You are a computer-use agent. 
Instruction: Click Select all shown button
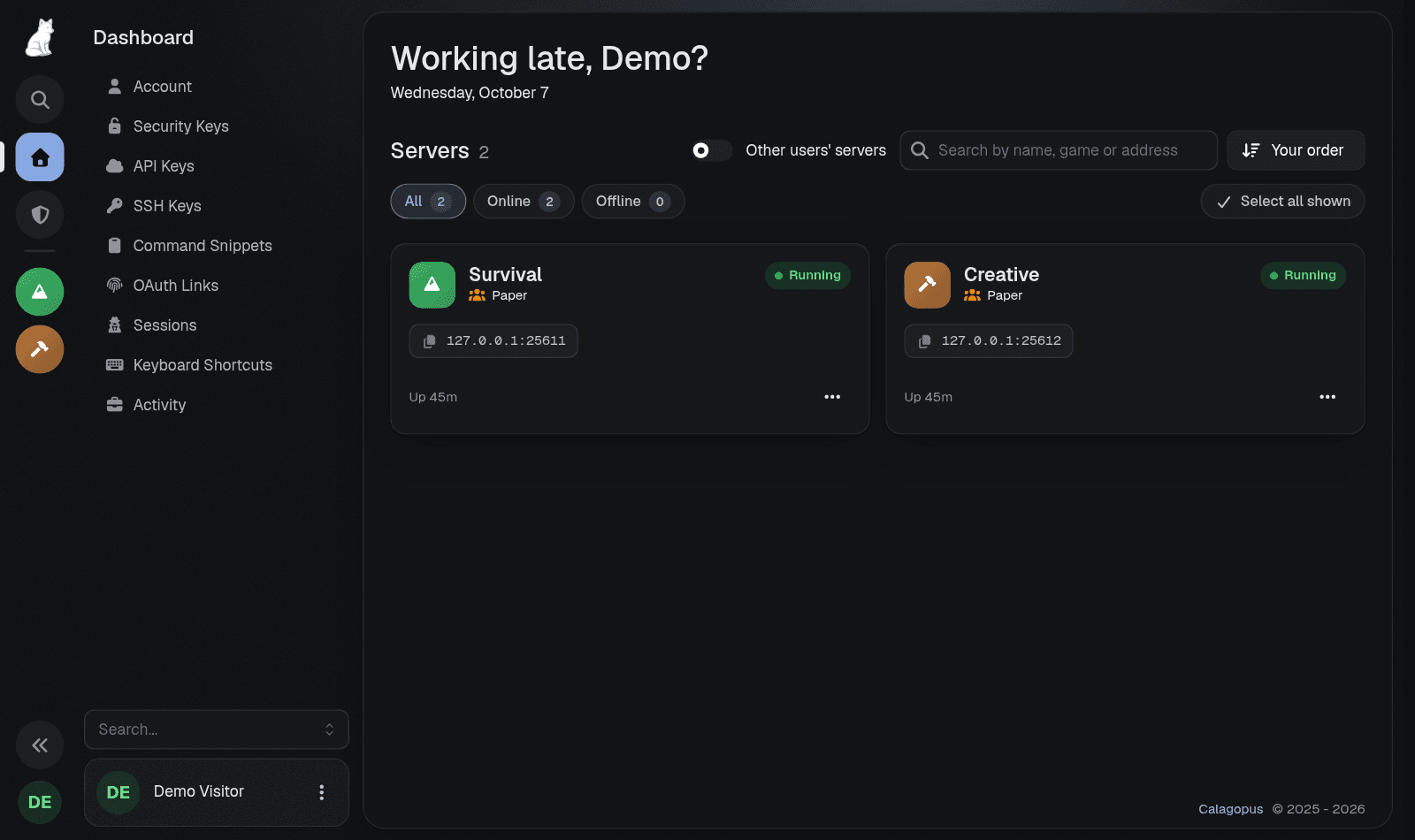(1282, 202)
